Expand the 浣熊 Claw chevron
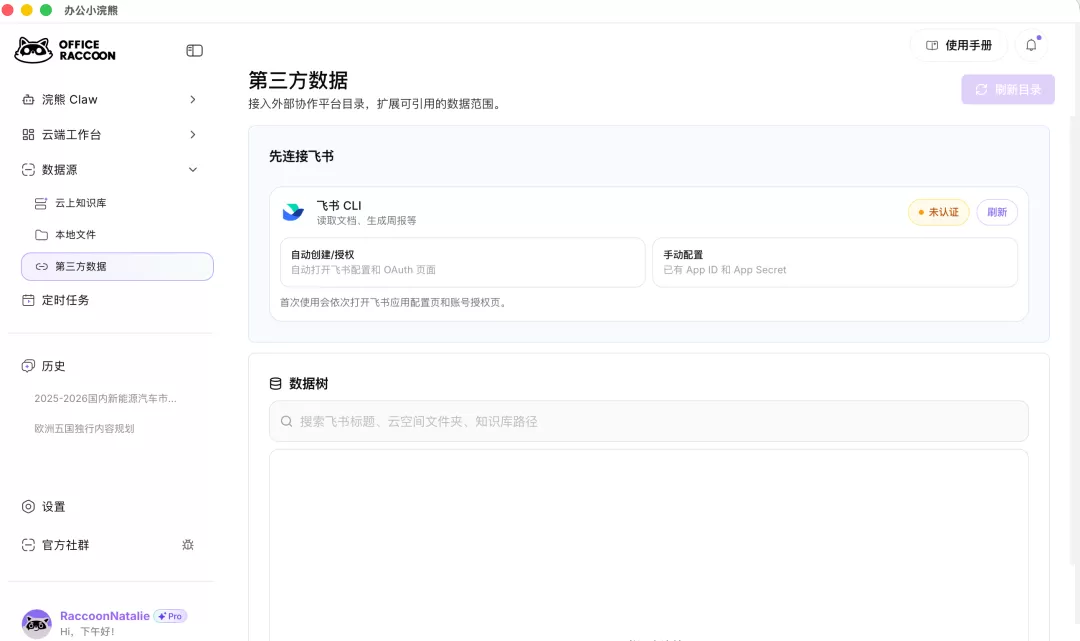The height and width of the screenshot is (641, 1080). (x=193, y=99)
